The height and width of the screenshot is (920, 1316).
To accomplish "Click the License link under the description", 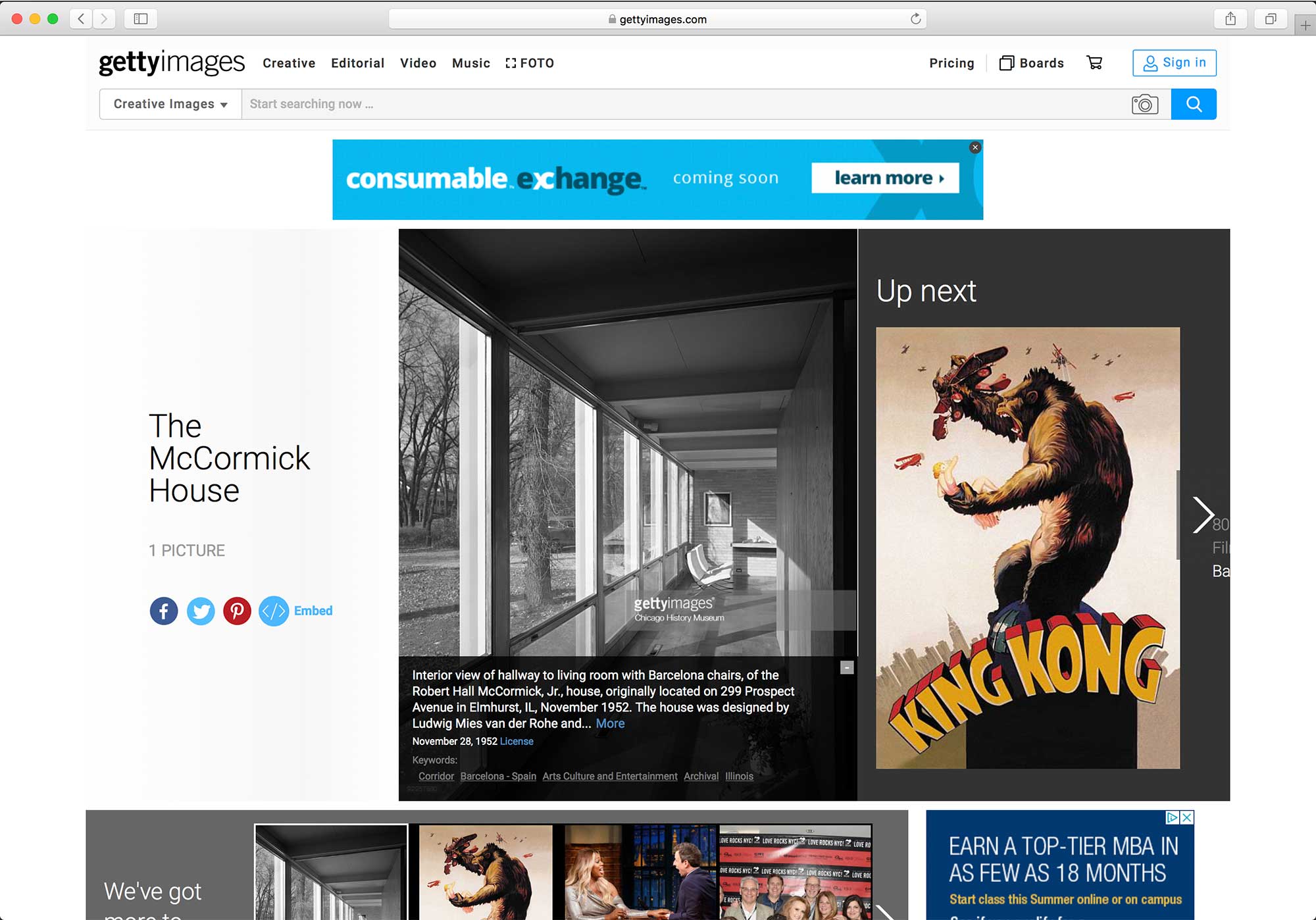I will 516,741.
